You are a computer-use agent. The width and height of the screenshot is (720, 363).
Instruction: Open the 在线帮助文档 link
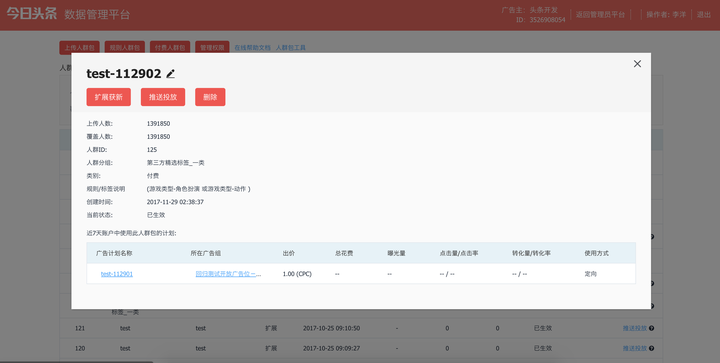tap(253, 47)
